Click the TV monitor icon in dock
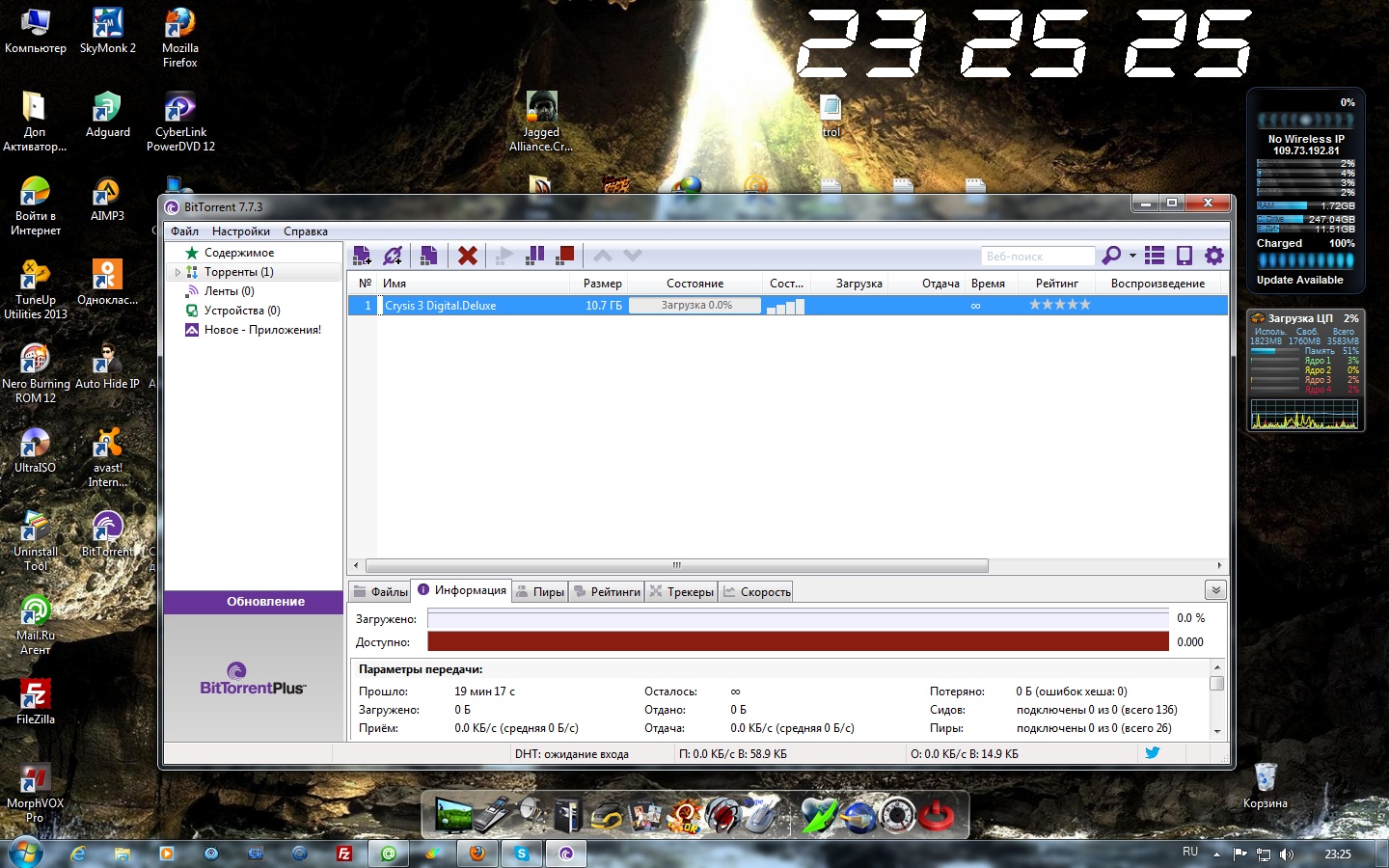The width and height of the screenshot is (1389, 868). pos(453,815)
